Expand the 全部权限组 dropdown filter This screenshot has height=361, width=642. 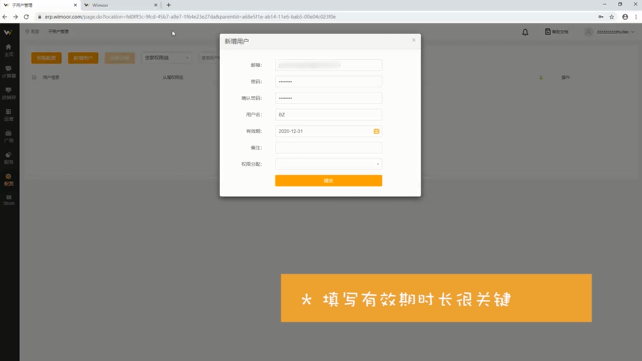166,58
